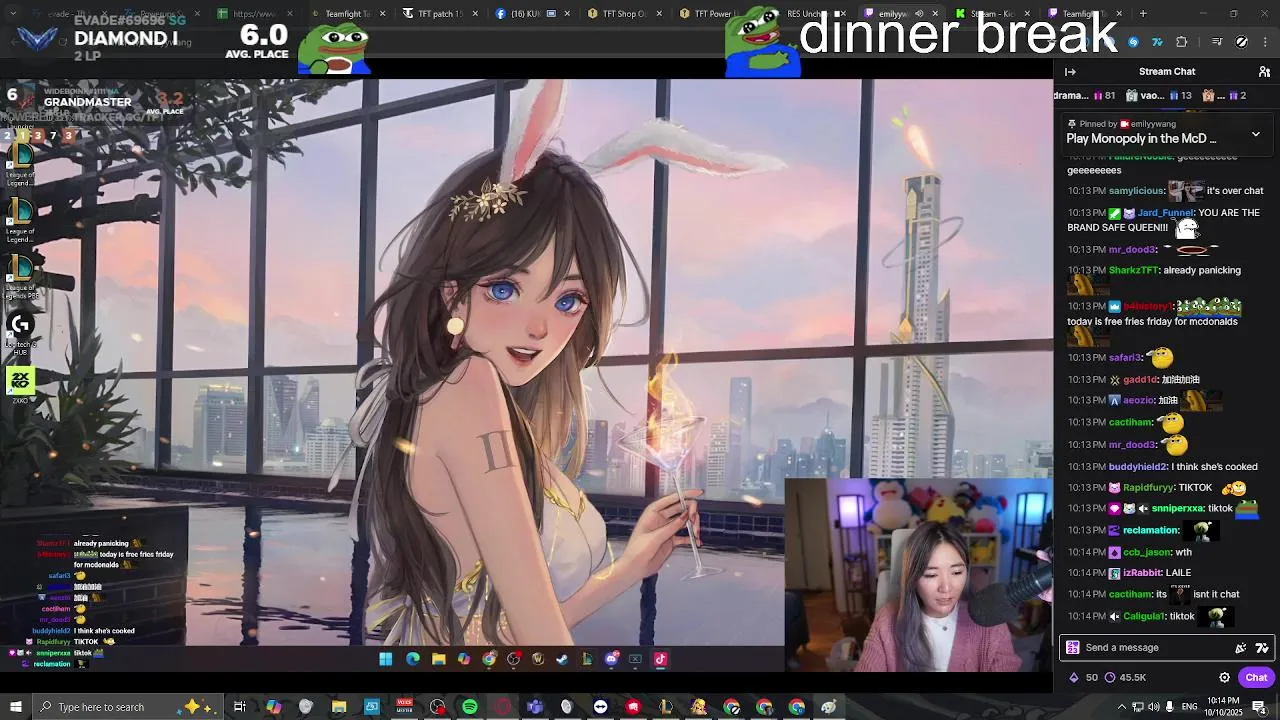Open the chat community users icon
The width and height of the screenshot is (1280, 720).
tap(1264, 72)
